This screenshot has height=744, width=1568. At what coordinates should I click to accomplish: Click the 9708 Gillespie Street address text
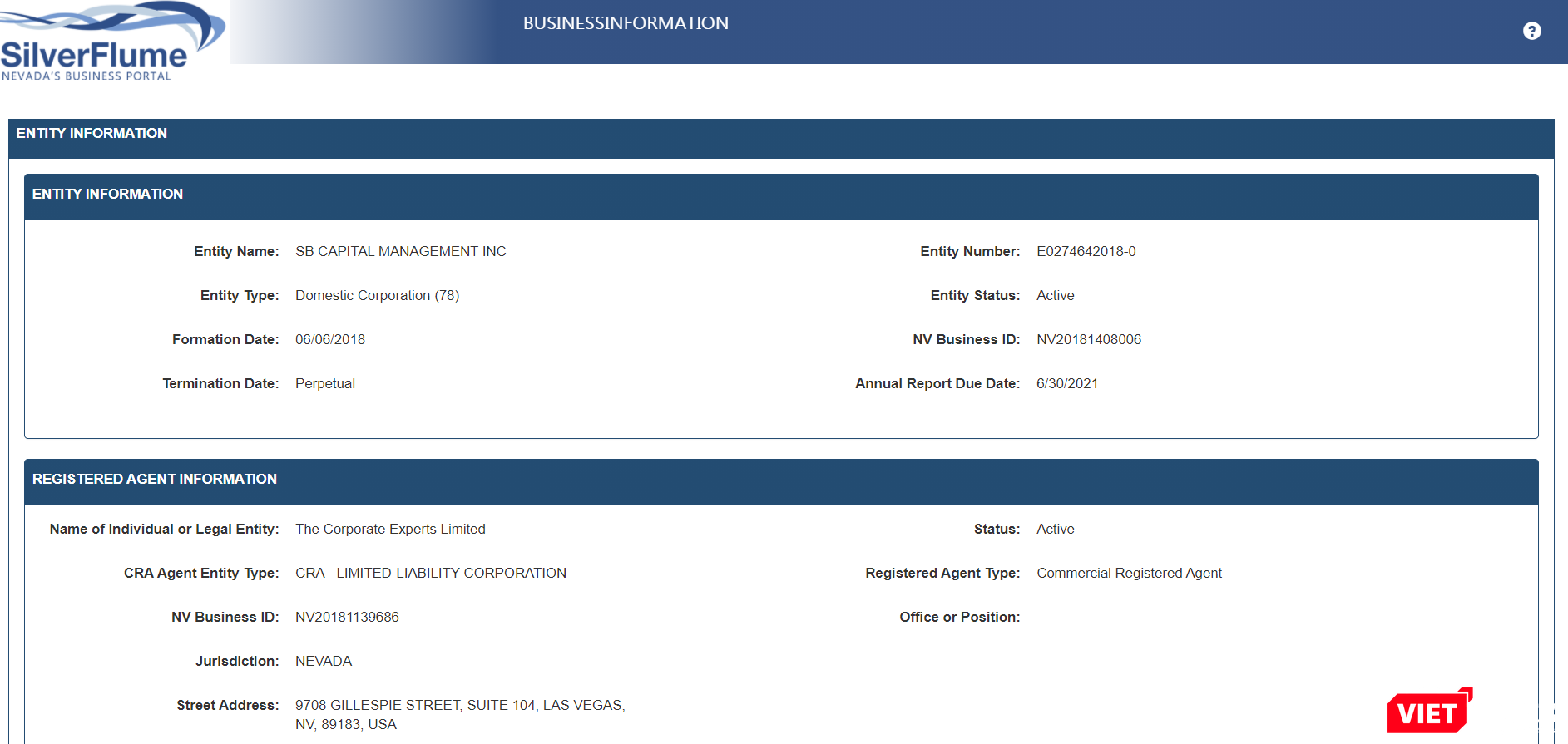[x=459, y=705]
